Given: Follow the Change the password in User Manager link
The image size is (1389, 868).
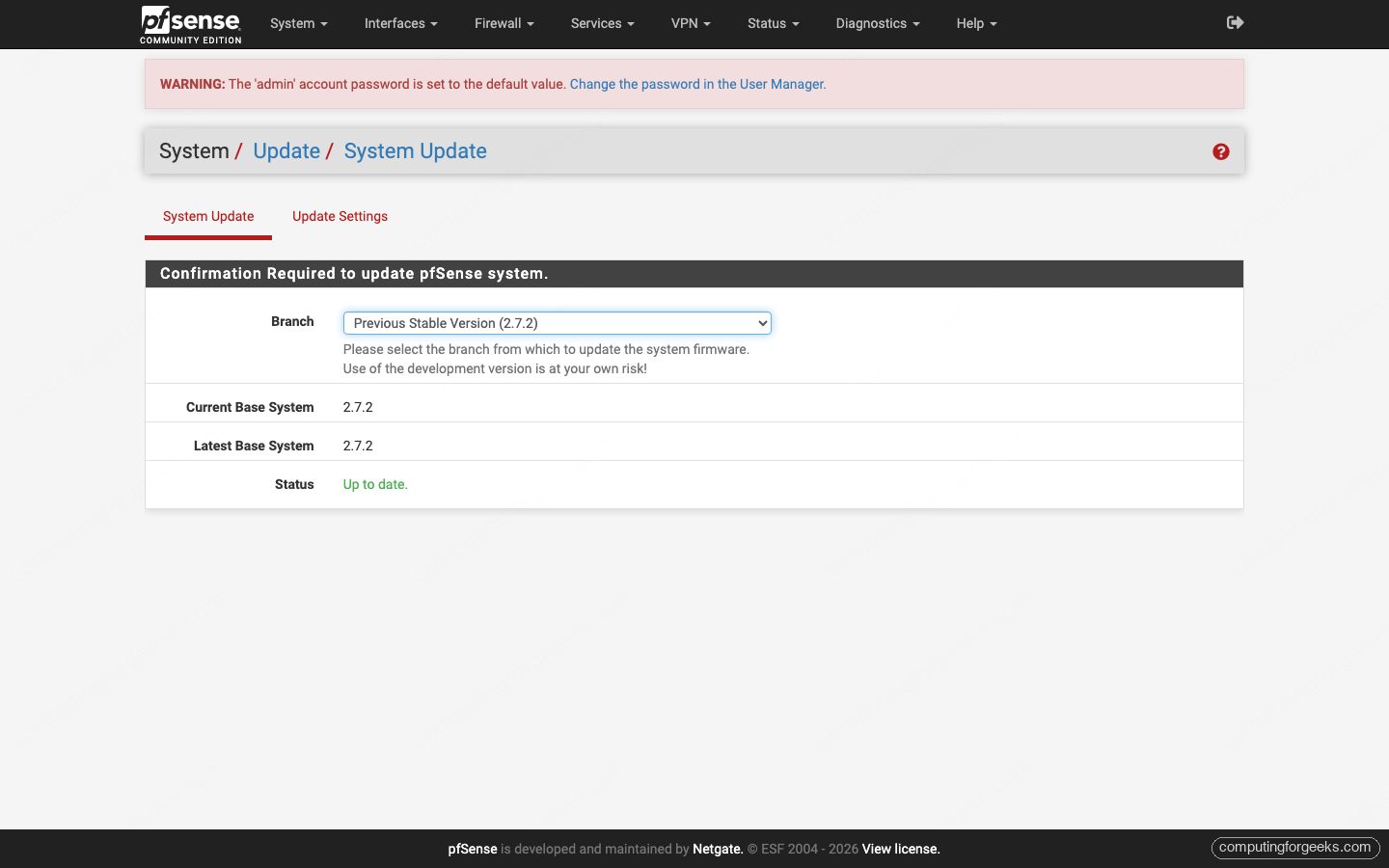Looking at the screenshot, I should click(697, 84).
